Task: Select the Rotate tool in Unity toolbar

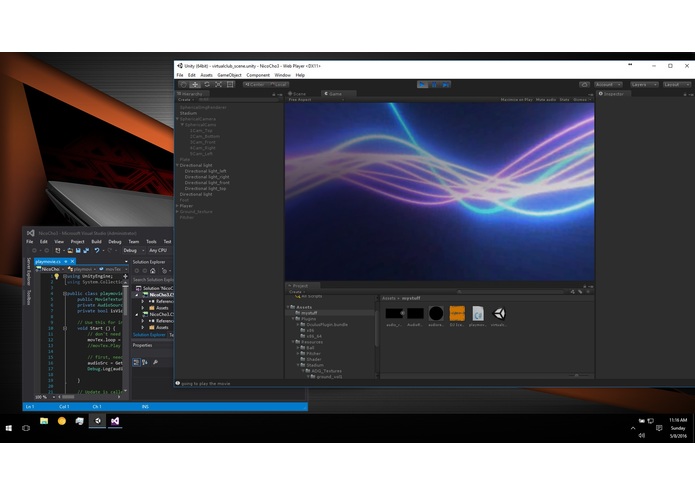Action: [x=207, y=84]
